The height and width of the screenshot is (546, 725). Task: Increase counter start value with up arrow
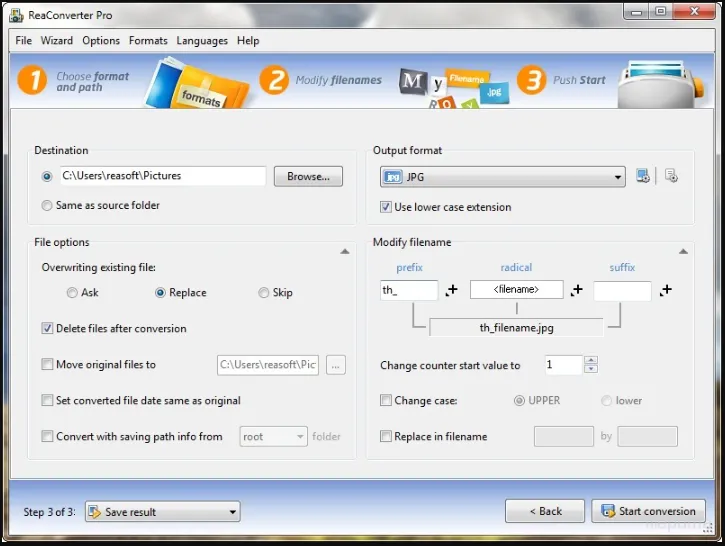click(x=591, y=360)
